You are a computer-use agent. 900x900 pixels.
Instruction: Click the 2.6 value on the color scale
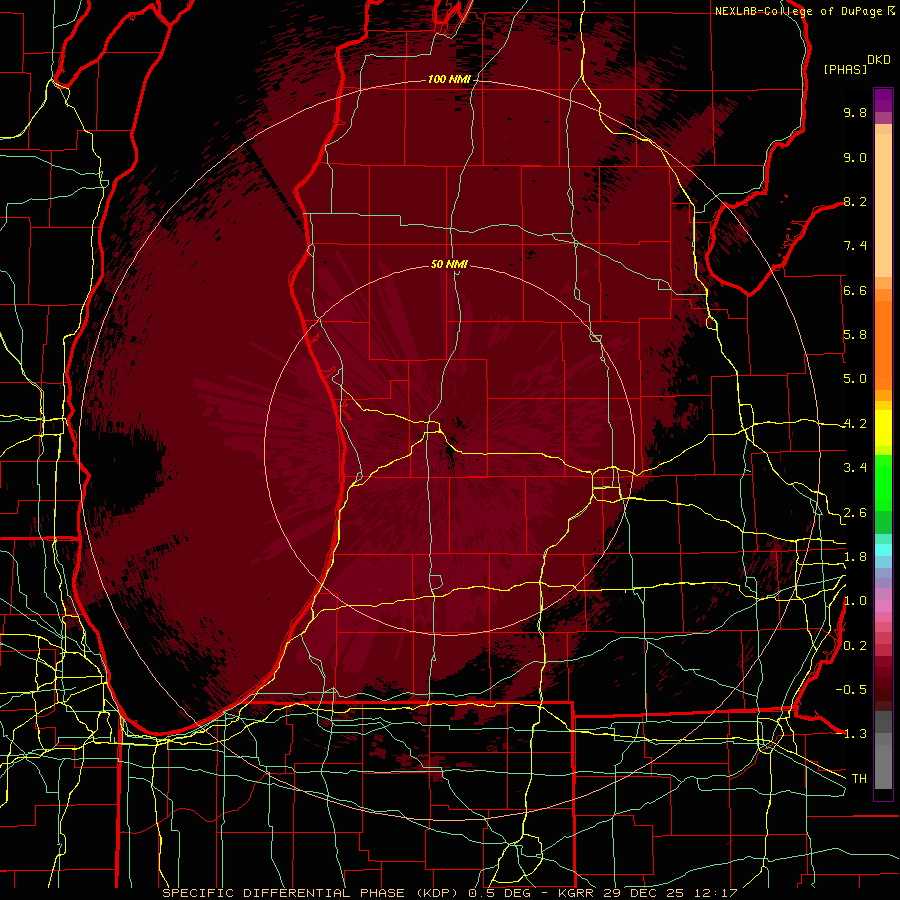[855, 513]
